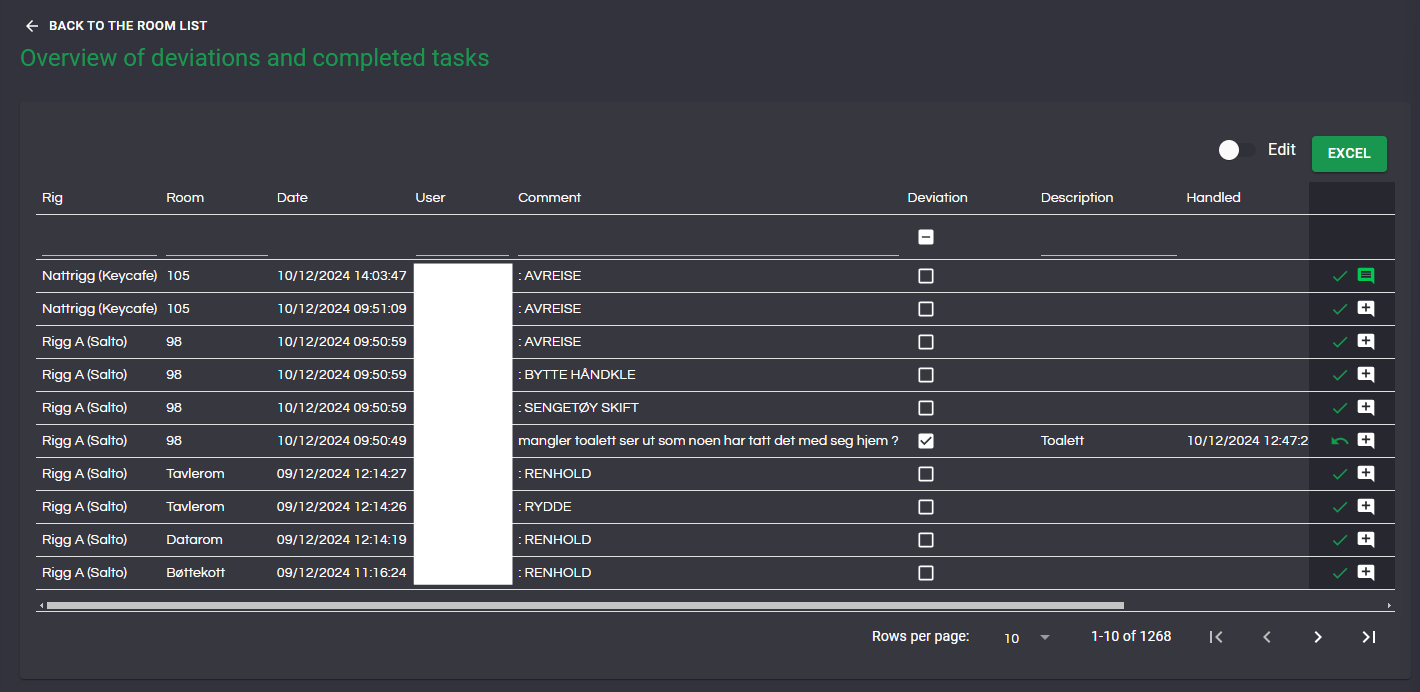The height and width of the screenshot is (692, 1420).
Task: Go to the first page of results
Action: pos(1216,637)
